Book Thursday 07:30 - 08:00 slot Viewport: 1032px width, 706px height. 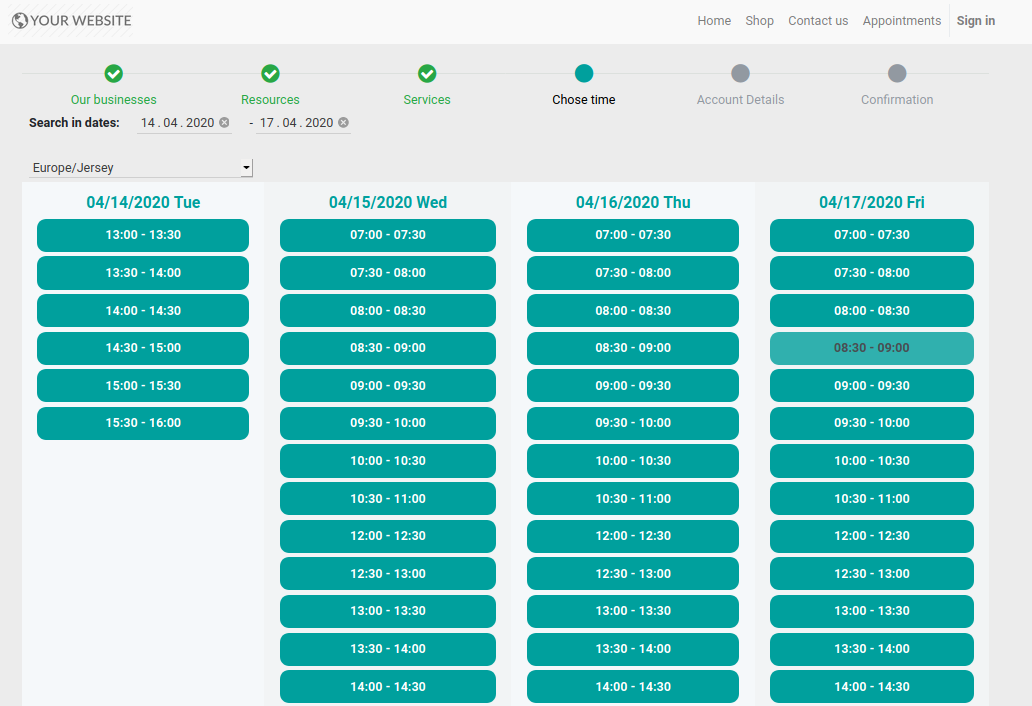tap(632, 273)
